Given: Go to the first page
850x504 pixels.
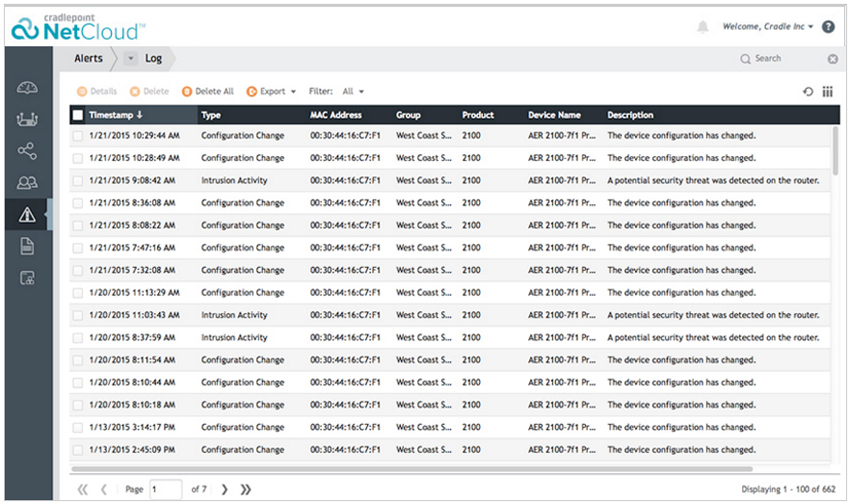Looking at the screenshot, I should tap(82, 489).
